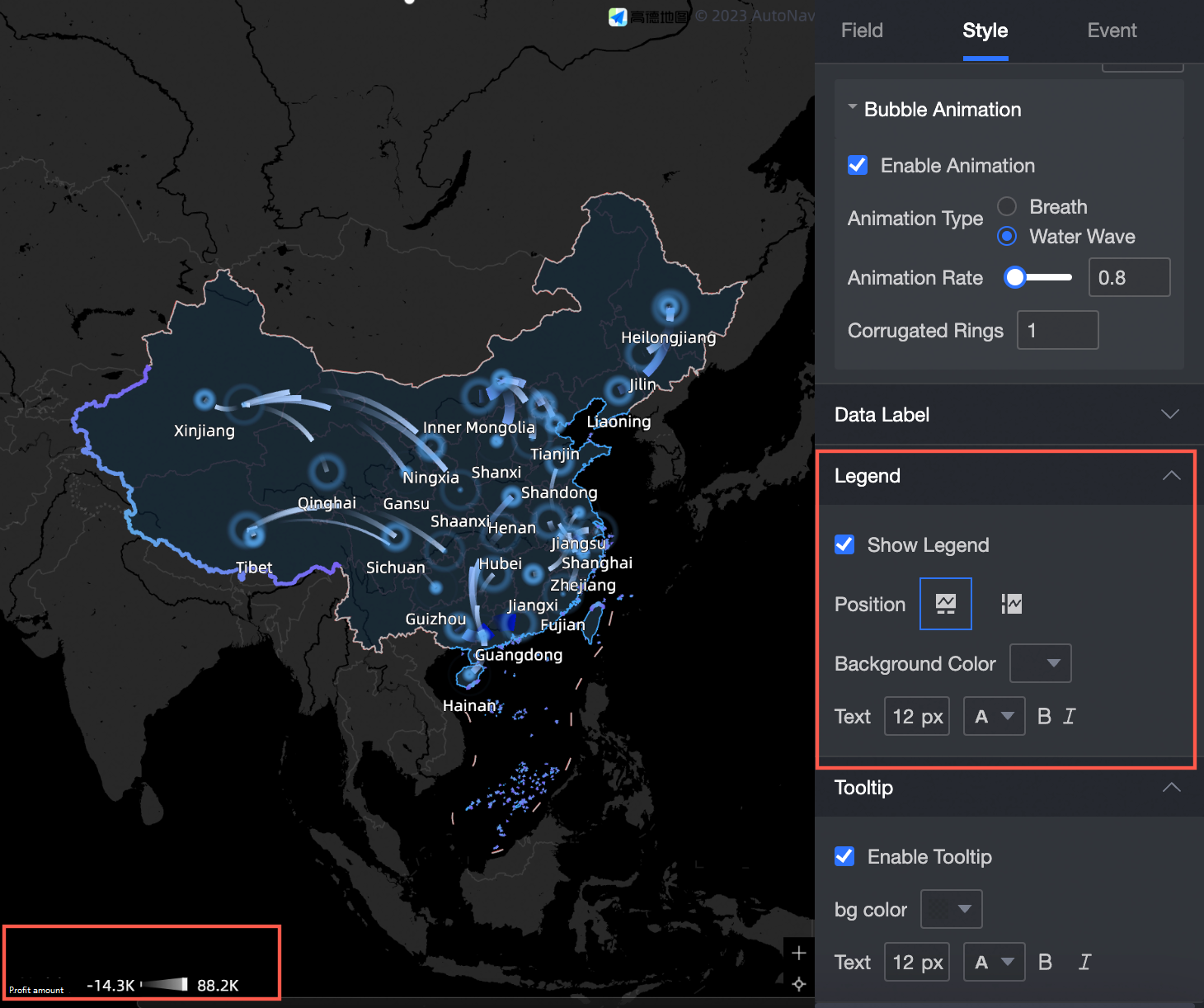
Task: Click the legend text size field
Action: pos(917,716)
